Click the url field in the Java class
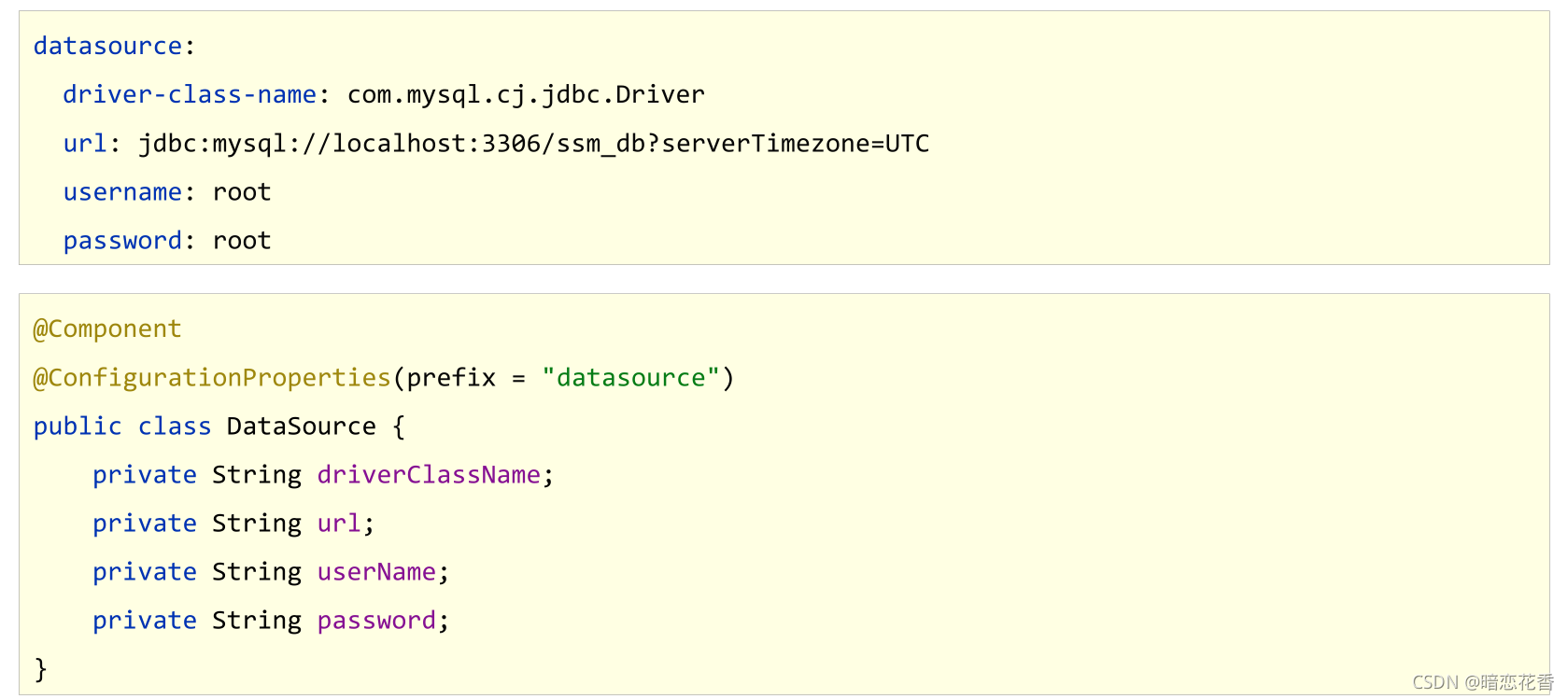Screen dimensions: 1568x699 click(338, 523)
